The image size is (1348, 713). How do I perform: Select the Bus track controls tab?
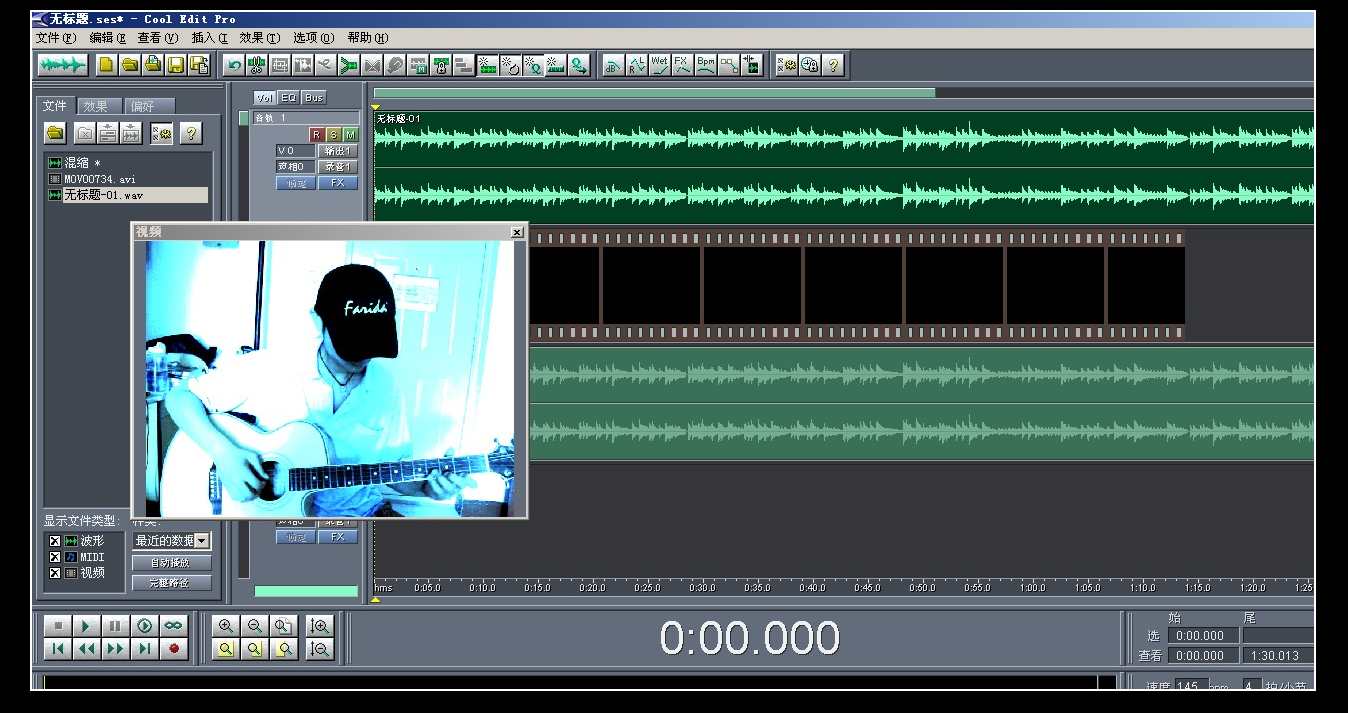[314, 98]
